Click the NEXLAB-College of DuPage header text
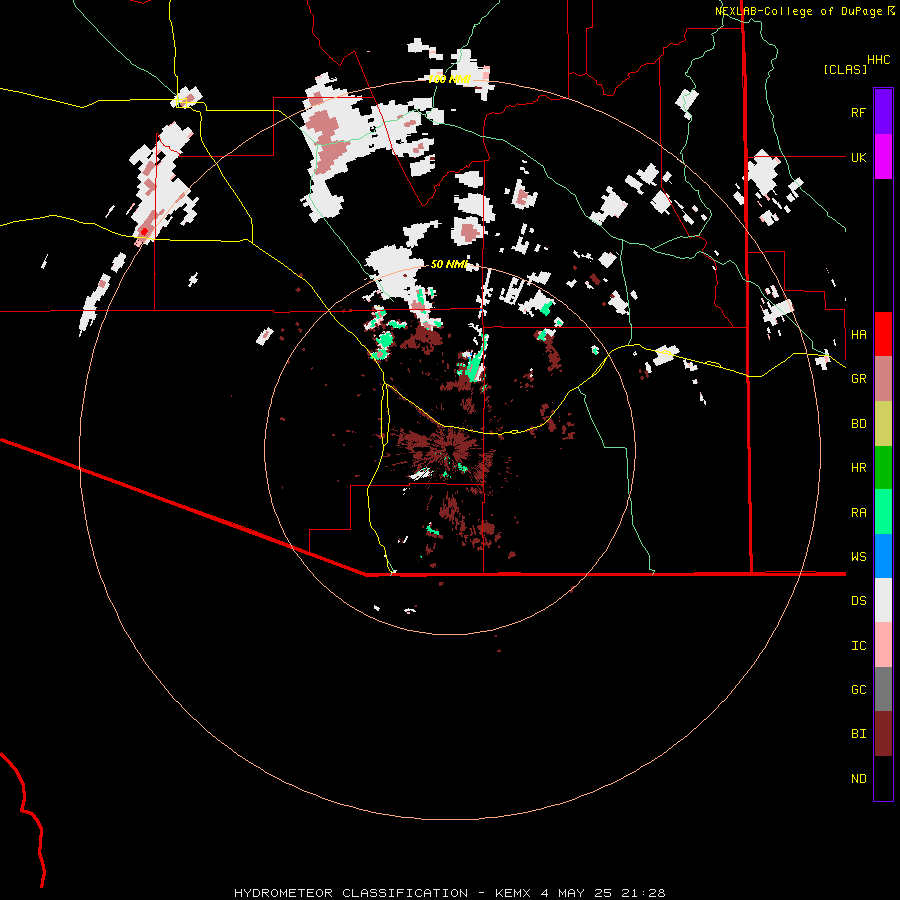Image resolution: width=900 pixels, height=900 pixels. click(798, 11)
